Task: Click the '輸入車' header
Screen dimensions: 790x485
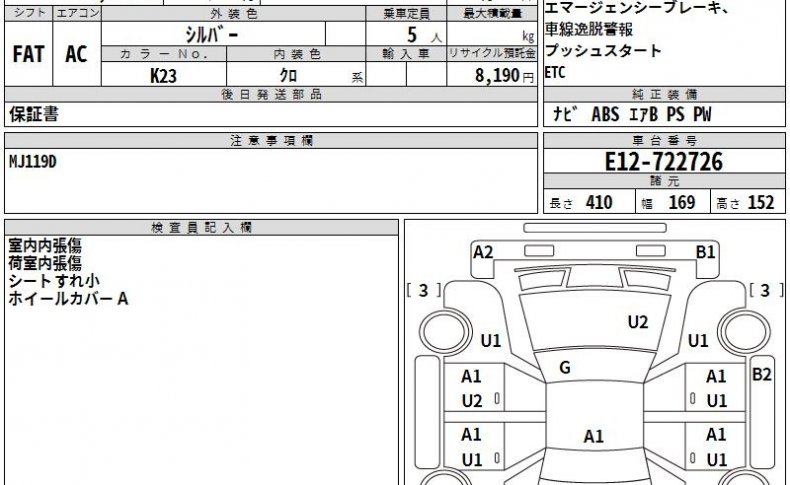Action: coord(406,53)
